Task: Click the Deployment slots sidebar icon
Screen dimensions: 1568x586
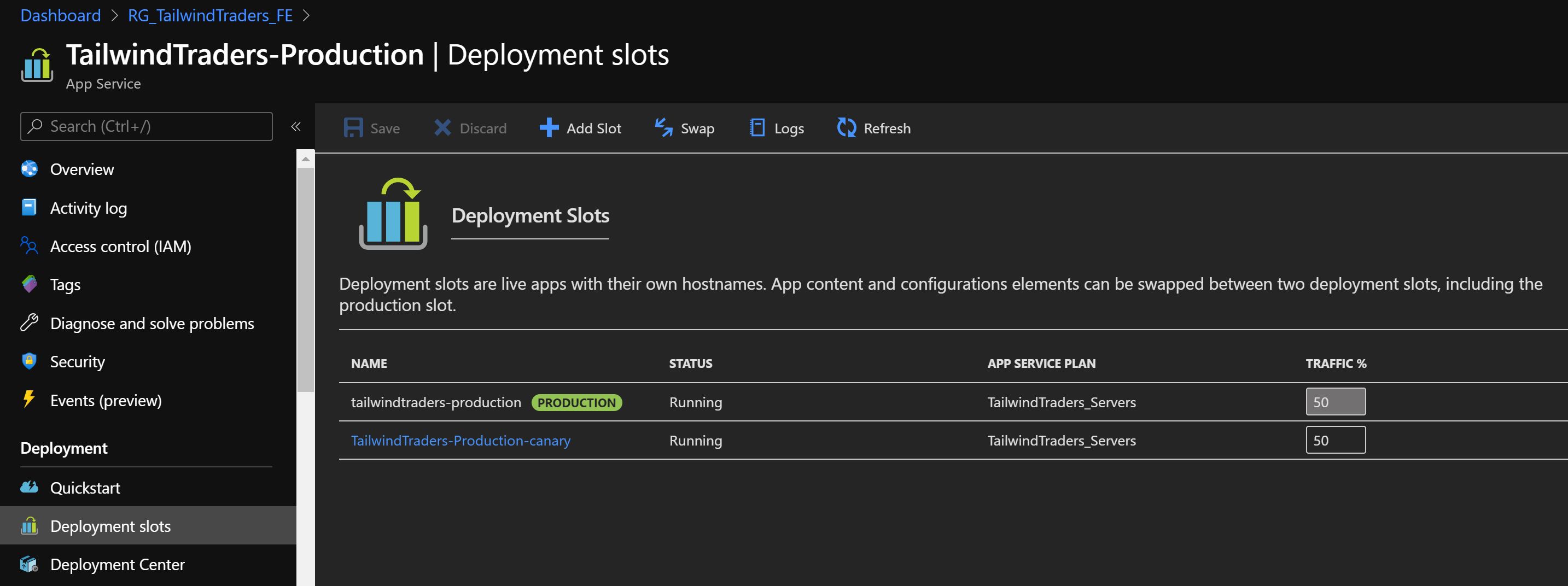Action: click(29, 525)
